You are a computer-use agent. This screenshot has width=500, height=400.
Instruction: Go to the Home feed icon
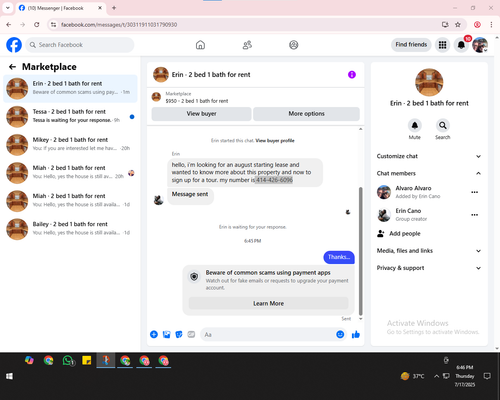coord(200,45)
